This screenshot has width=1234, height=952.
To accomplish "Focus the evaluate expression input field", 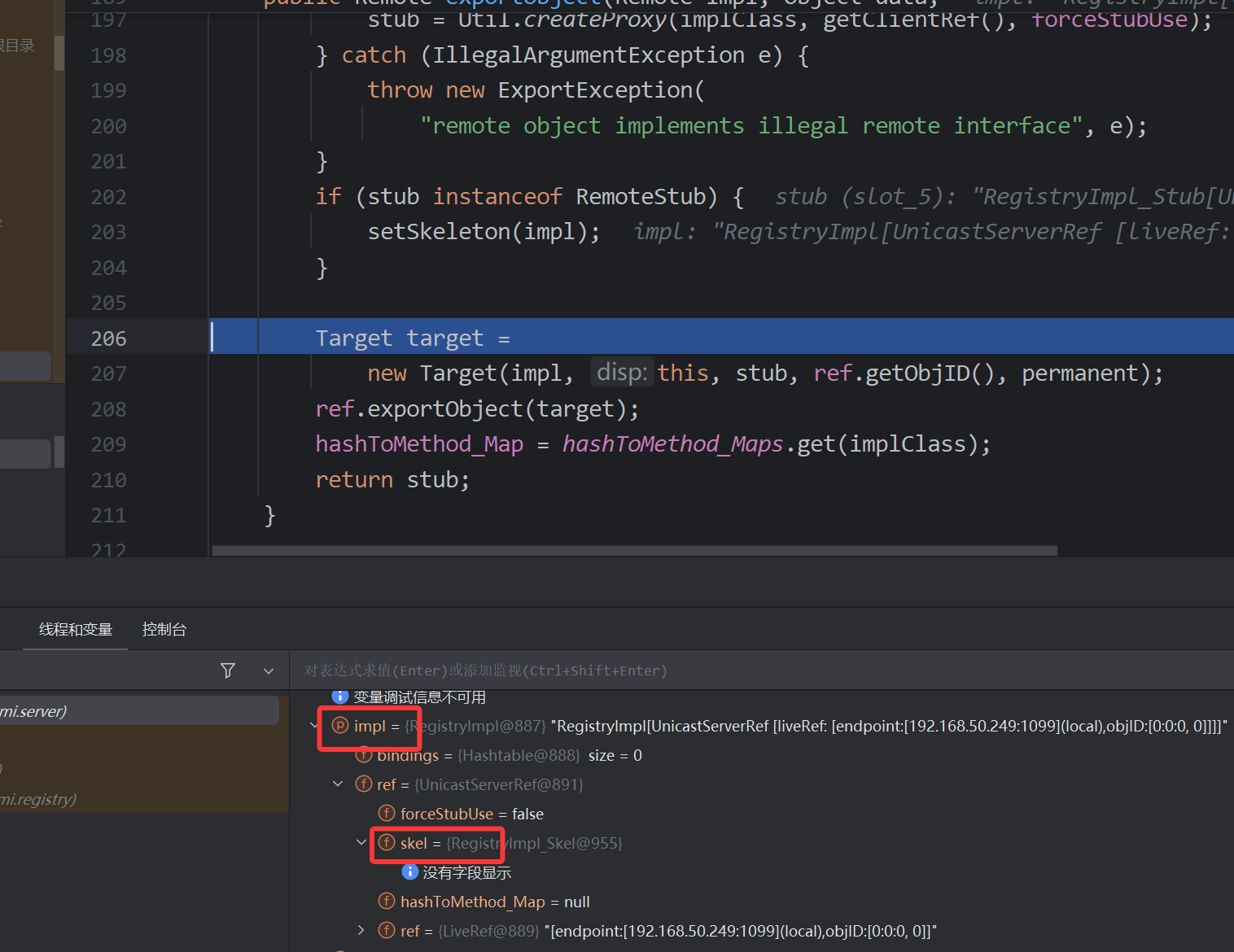I will [733, 670].
